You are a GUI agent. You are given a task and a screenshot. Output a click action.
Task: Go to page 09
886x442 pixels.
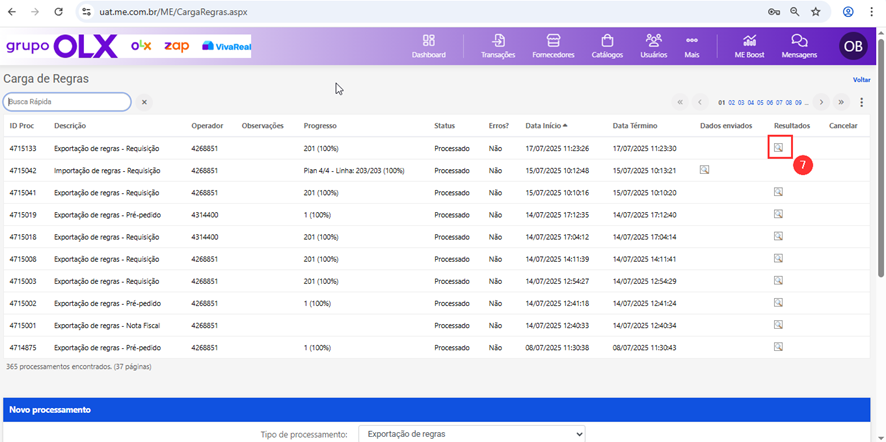pos(798,103)
